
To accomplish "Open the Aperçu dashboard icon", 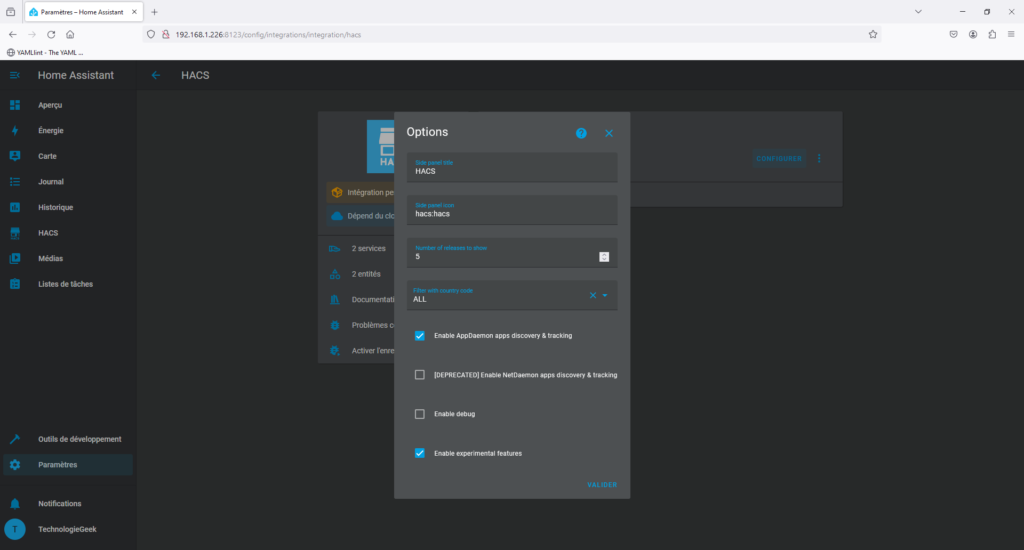I will point(14,105).
